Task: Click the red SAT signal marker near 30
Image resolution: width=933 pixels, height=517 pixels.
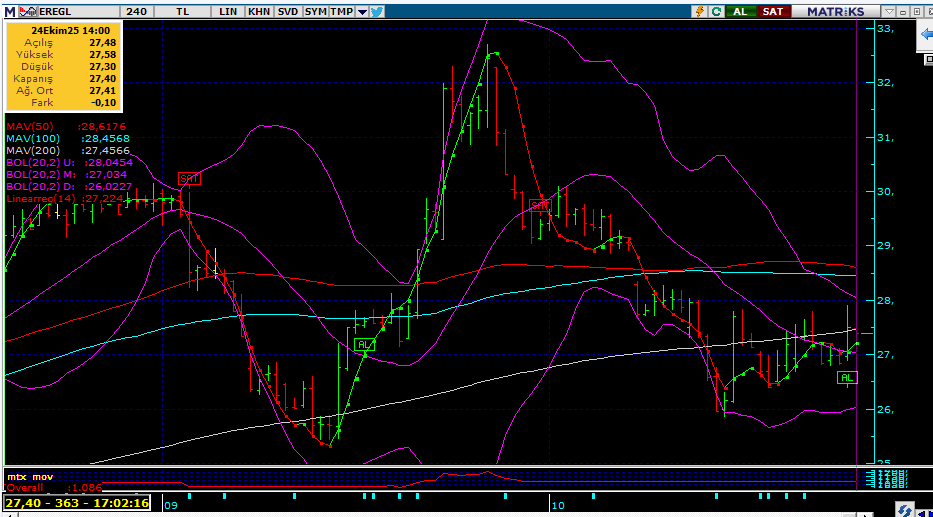Action: click(x=189, y=178)
